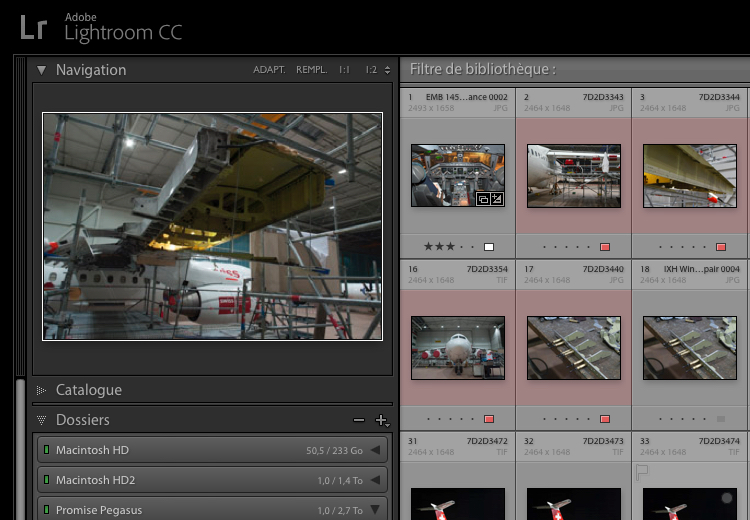
Task: Toggle the quick collection circle on photo 33
Action: 725,497
